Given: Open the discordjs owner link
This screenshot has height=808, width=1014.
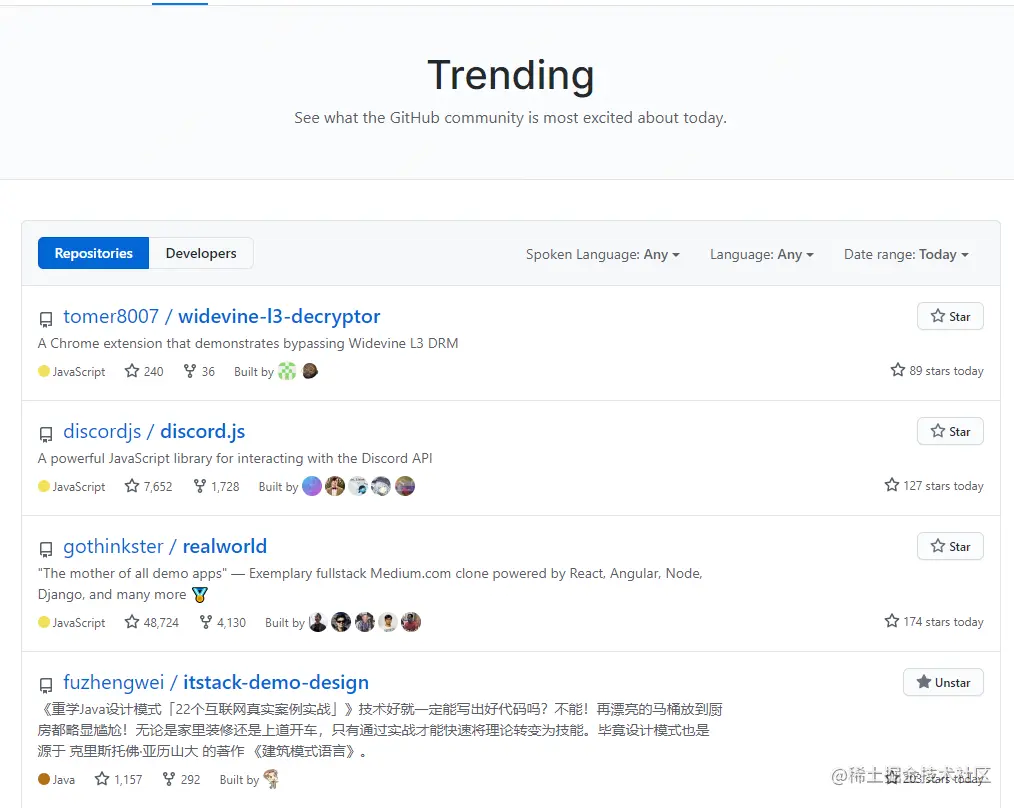Looking at the screenshot, I should (102, 431).
